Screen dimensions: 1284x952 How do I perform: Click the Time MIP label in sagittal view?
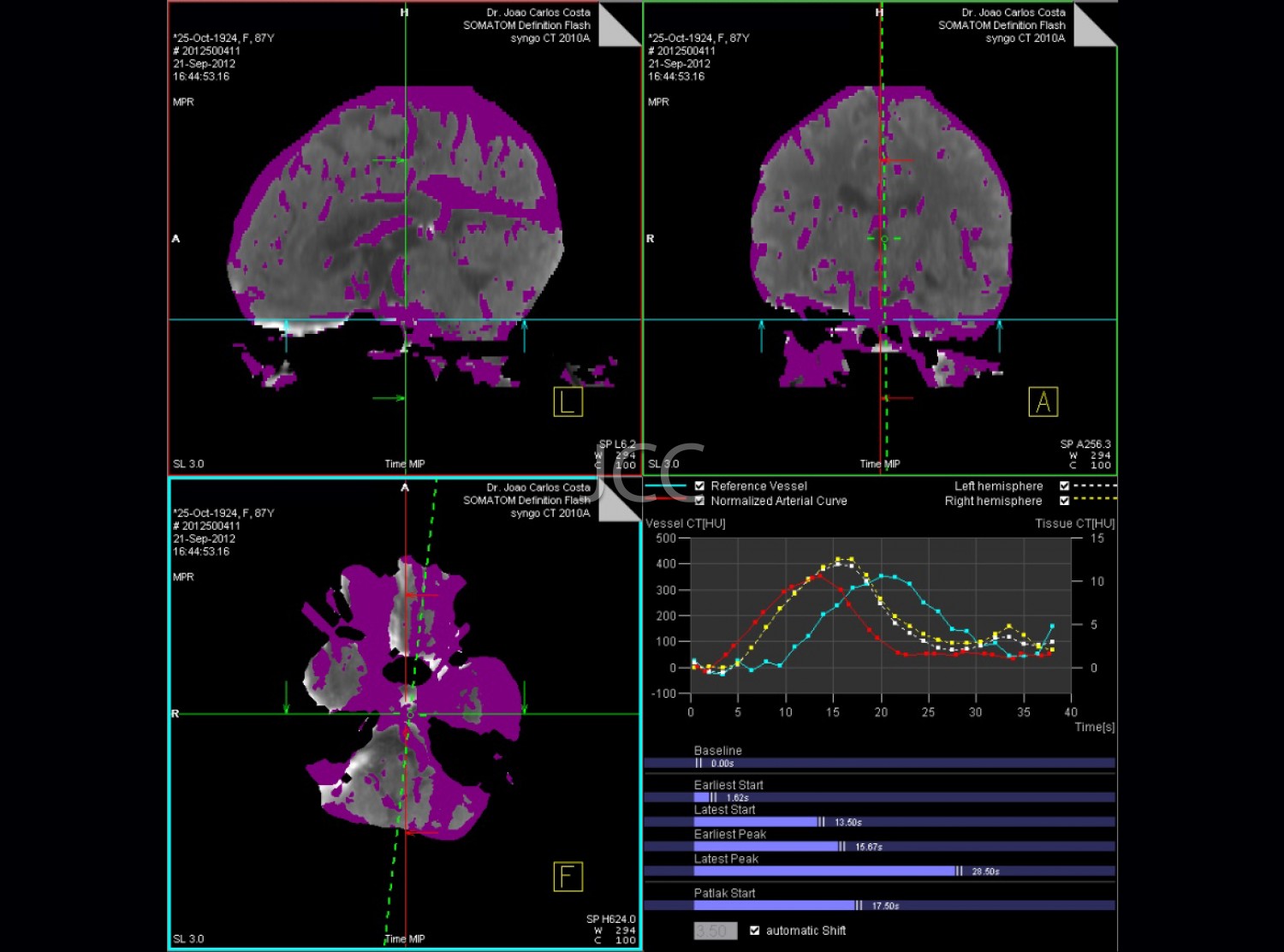(404, 464)
